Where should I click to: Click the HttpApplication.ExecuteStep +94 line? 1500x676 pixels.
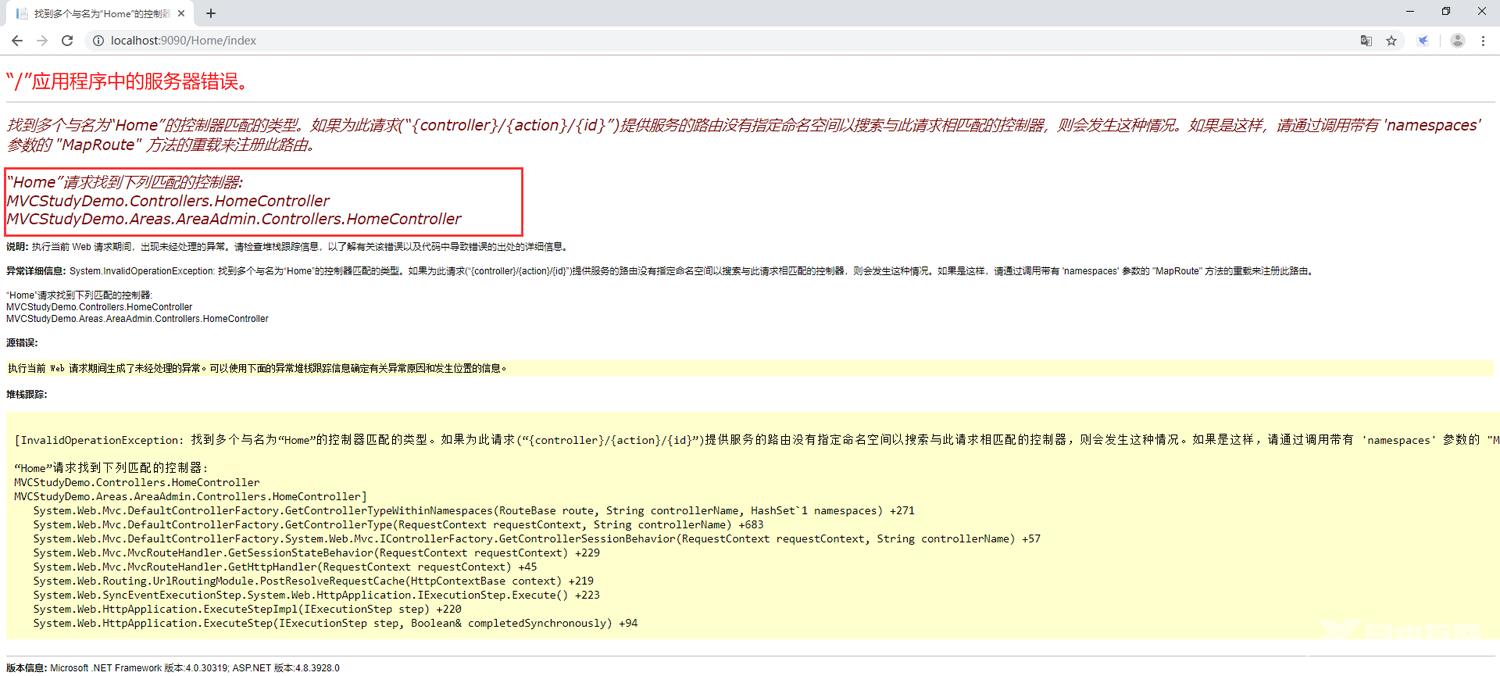(x=335, y=623)
